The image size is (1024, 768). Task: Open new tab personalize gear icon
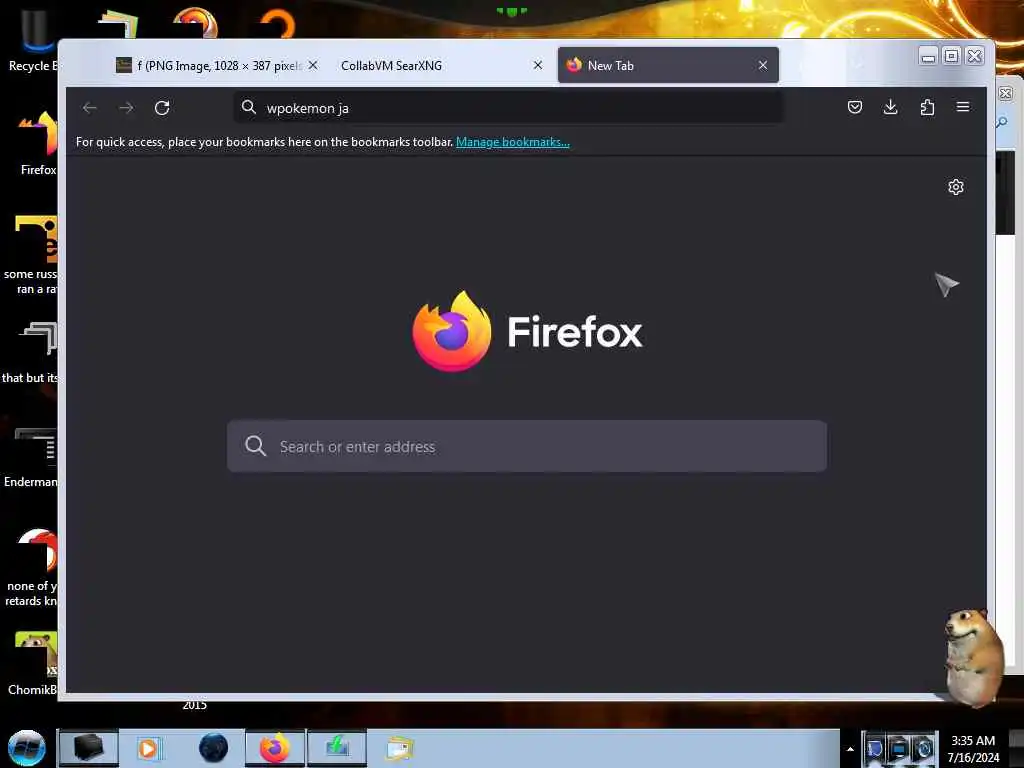(955, 187)
